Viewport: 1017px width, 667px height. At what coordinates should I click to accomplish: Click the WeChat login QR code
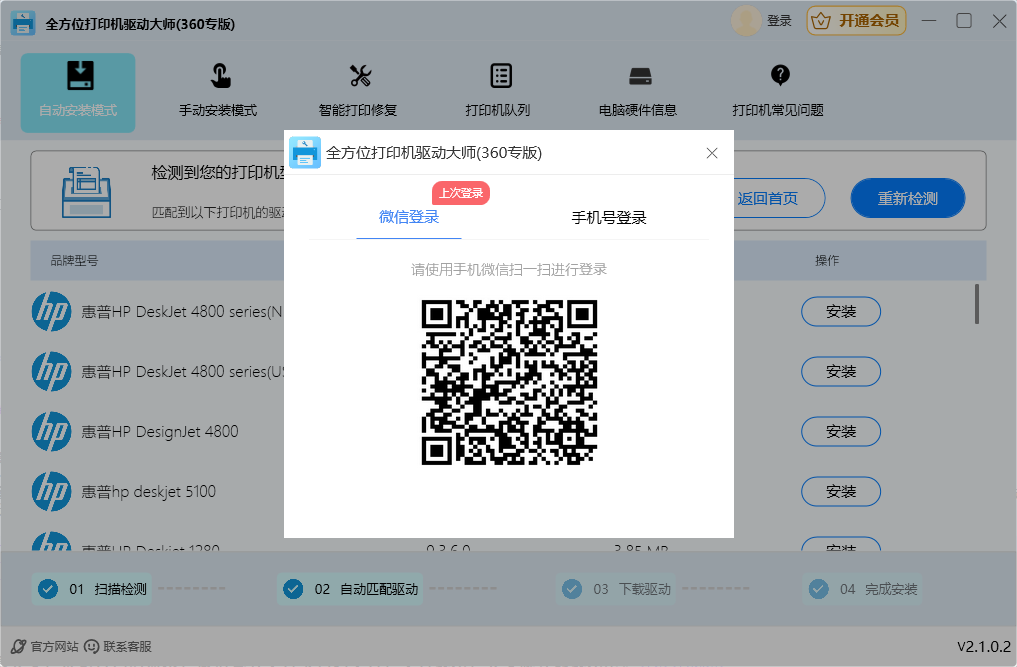point(509,383)
